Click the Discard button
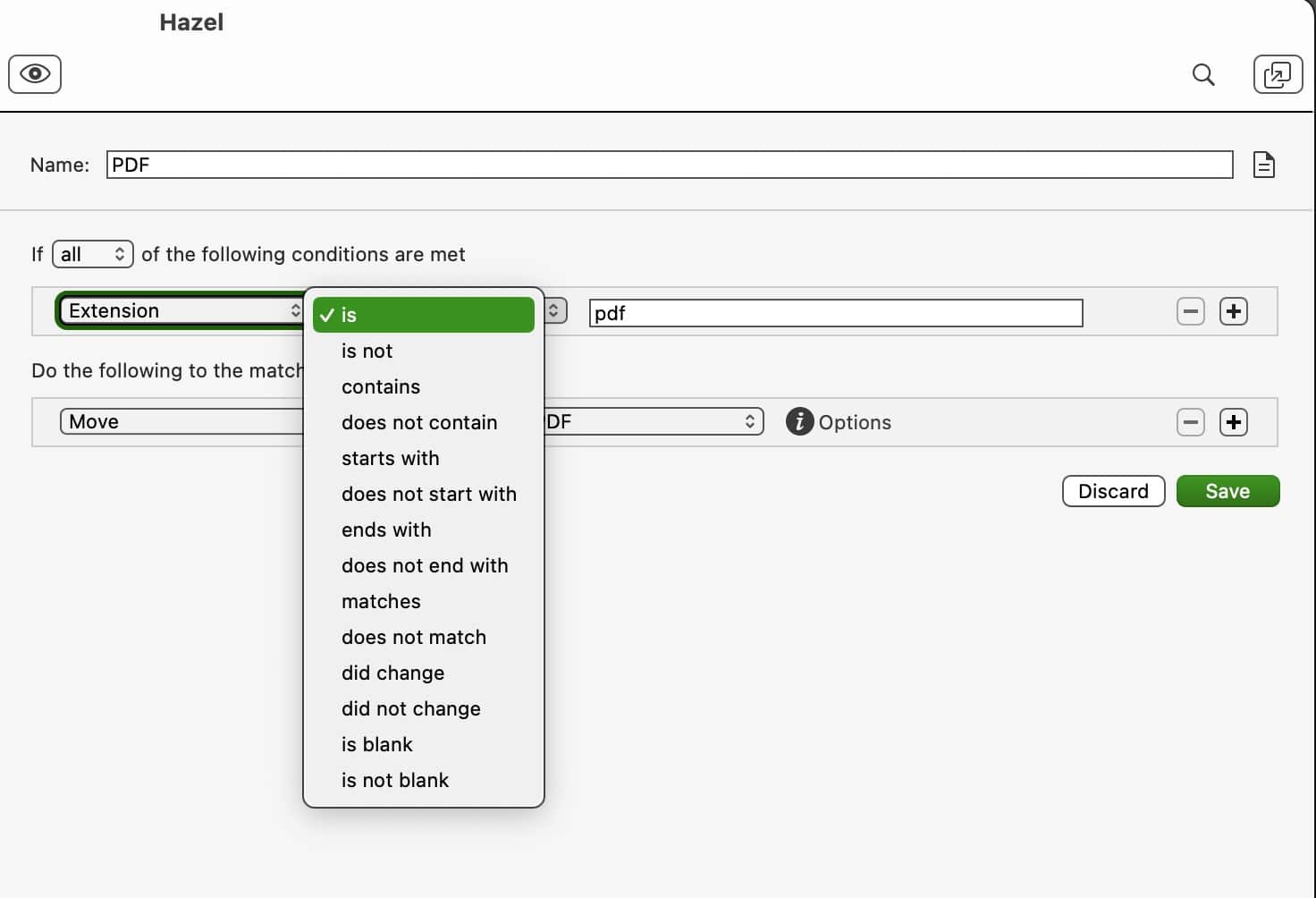The height and width of the screenshot is (898, 1316). click(1113, 491)
